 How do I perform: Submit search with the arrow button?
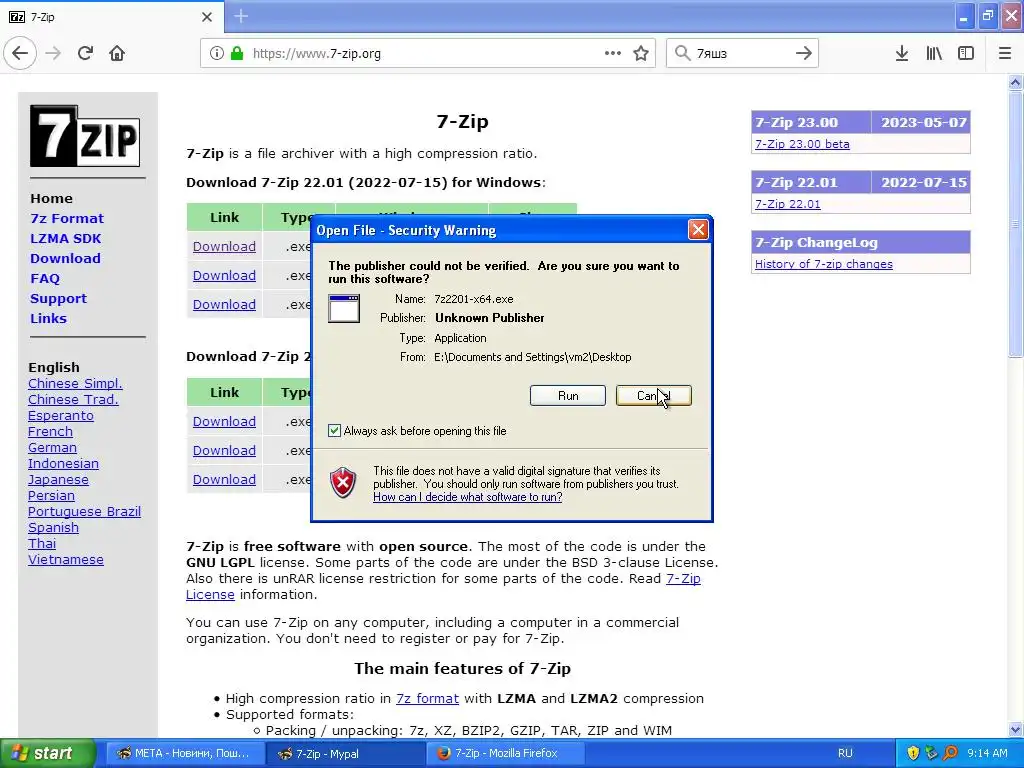[804, 54]
